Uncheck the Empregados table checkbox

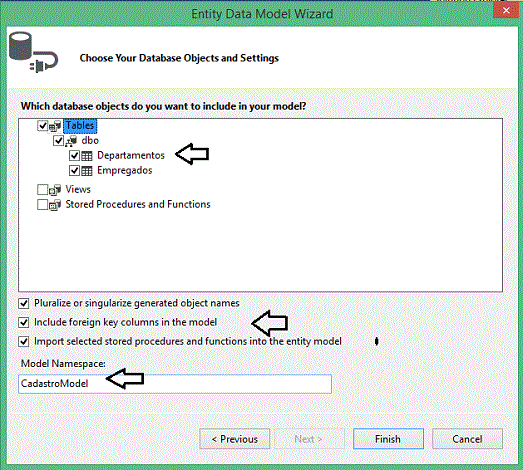point(74,171)
